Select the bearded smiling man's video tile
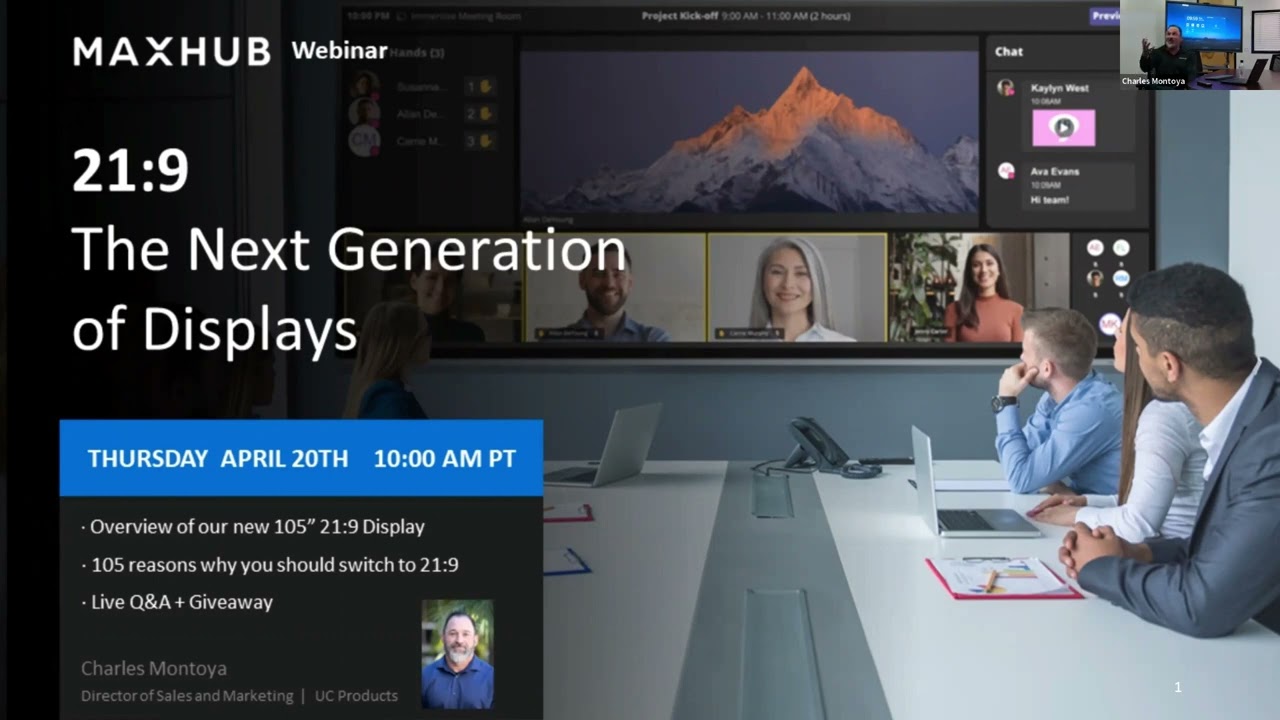The image size is (1280, 720). (616, 288)
